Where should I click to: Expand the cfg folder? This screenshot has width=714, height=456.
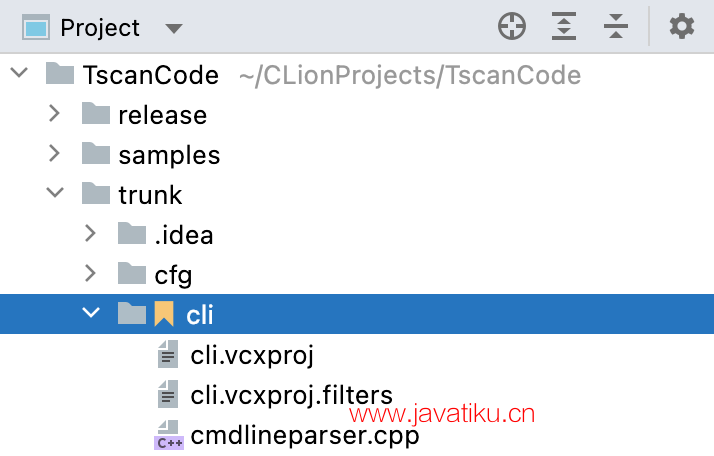91,274
